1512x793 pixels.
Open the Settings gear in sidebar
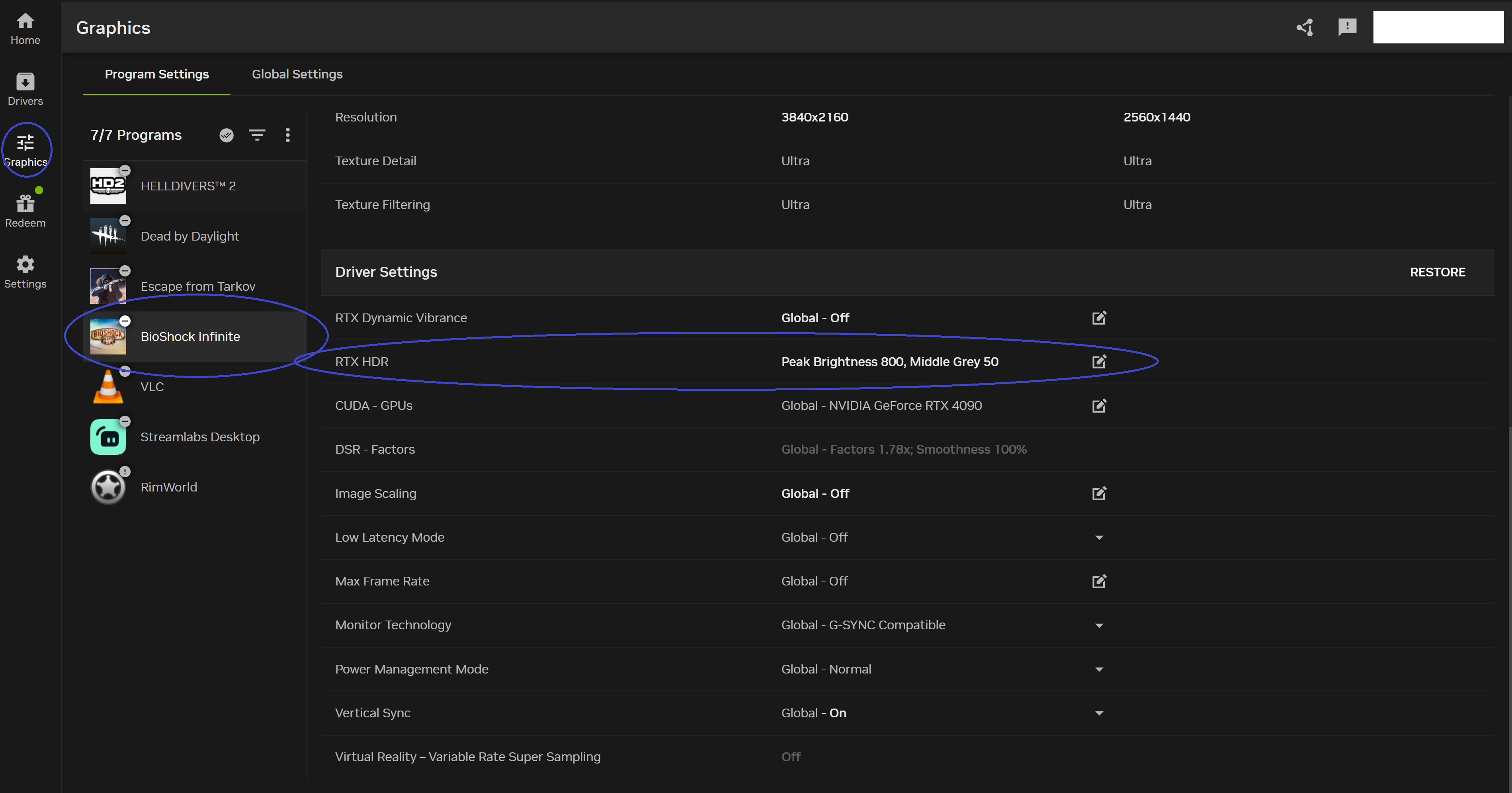25,271
